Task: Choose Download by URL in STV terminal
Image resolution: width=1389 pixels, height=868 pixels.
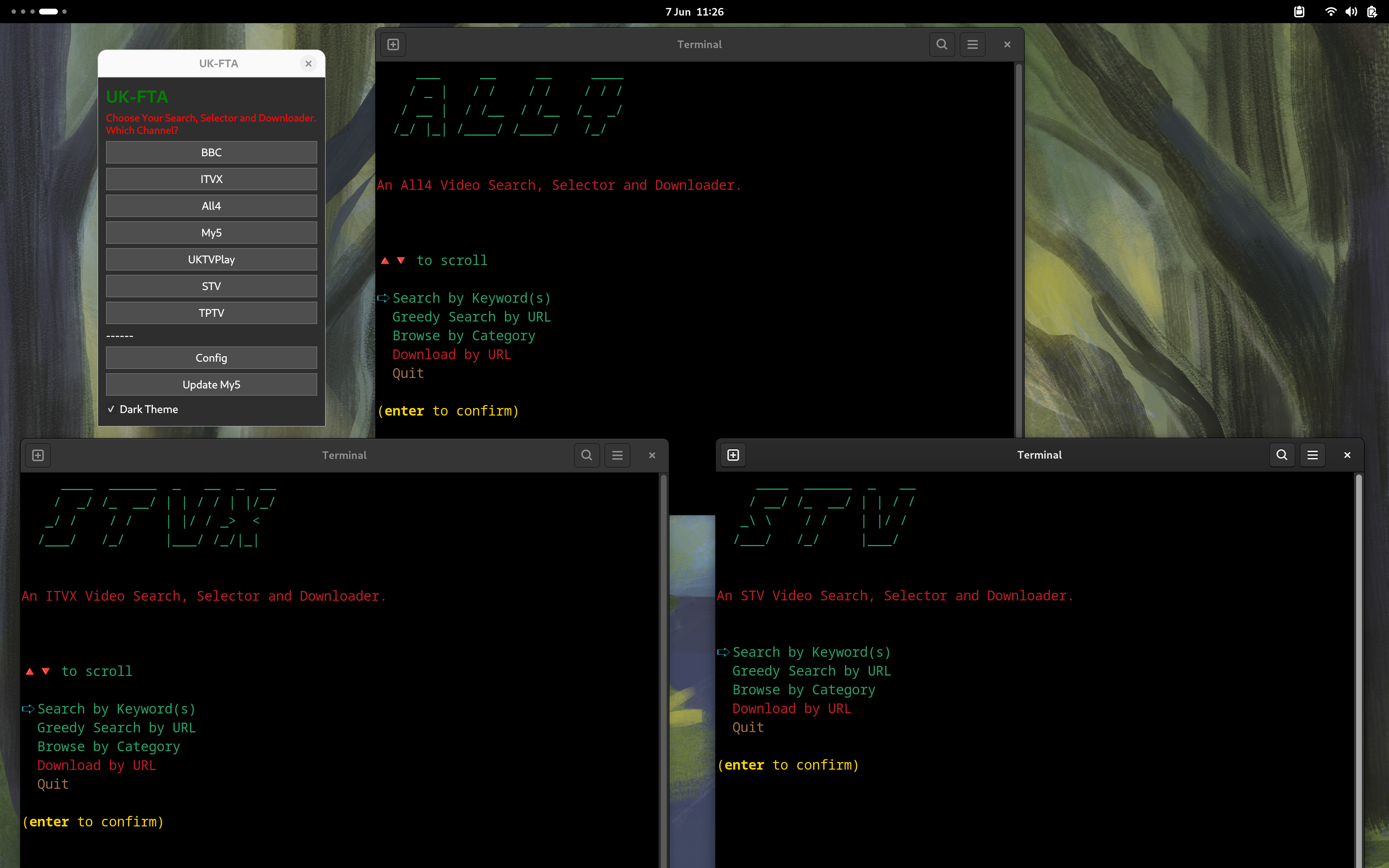Action: click(791, 709)
